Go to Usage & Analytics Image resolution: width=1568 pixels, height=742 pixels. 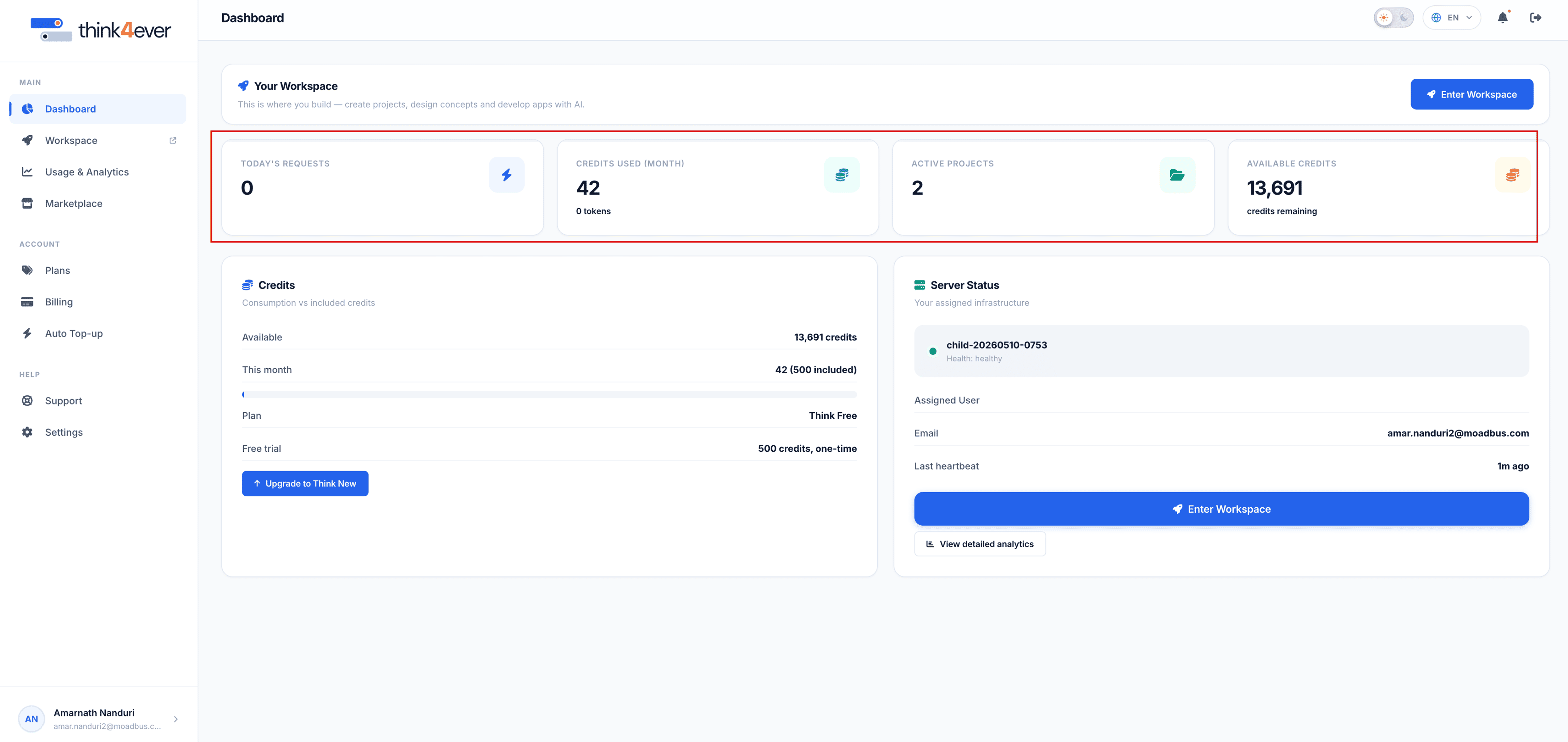98,172
